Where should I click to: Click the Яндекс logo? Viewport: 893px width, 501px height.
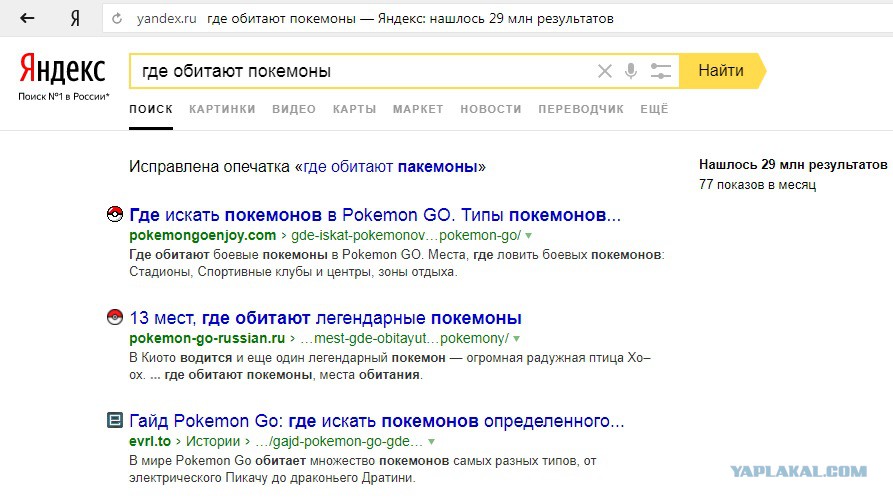click(62, 69)
